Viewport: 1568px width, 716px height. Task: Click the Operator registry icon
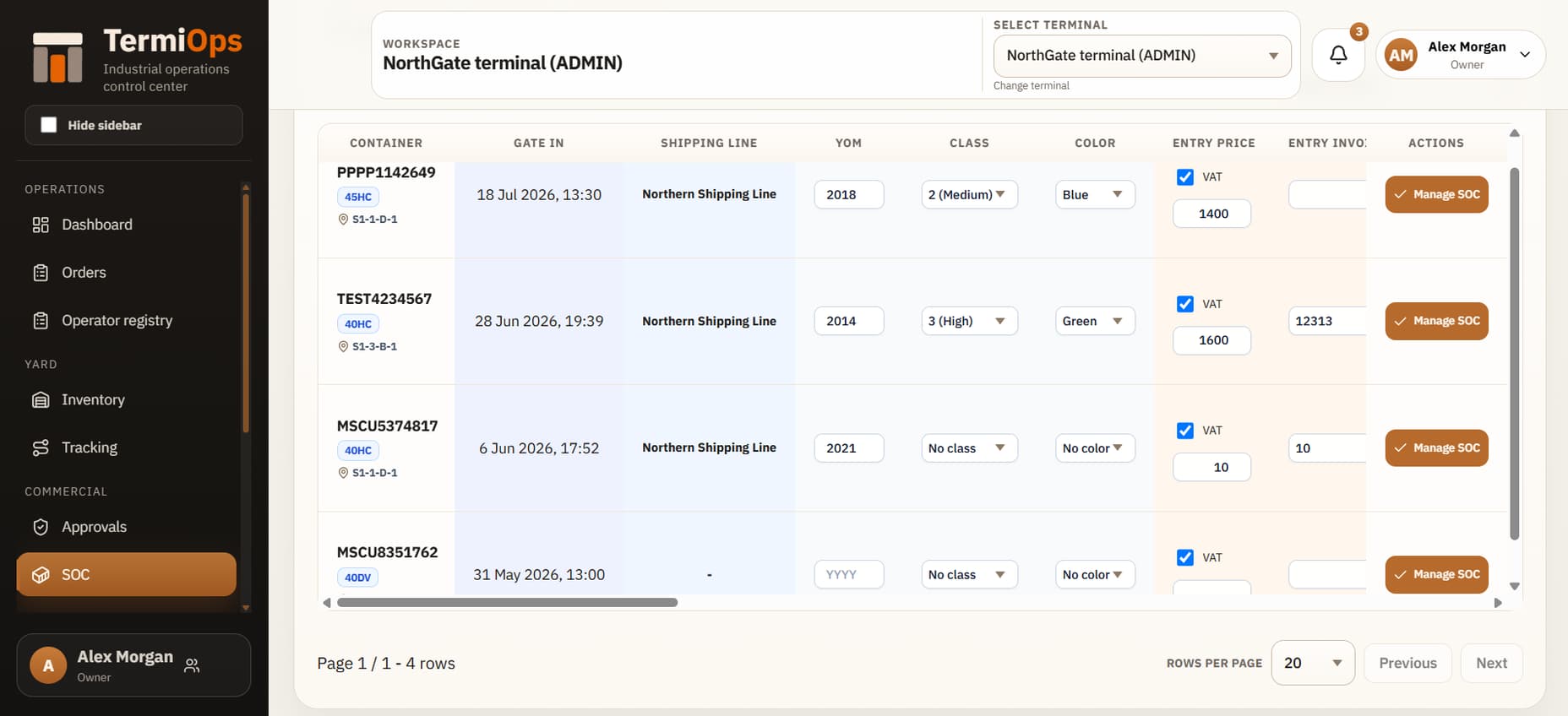pyautogui.click(x=41, y=321)
